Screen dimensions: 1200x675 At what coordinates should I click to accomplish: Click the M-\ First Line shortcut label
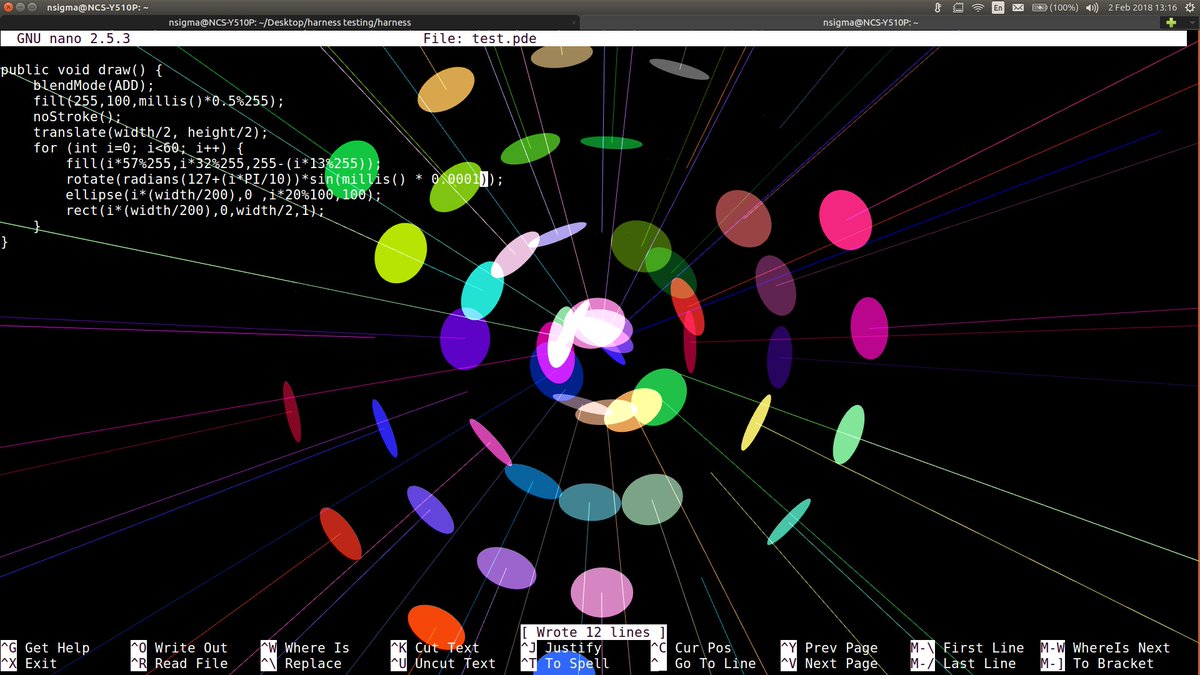967,648
